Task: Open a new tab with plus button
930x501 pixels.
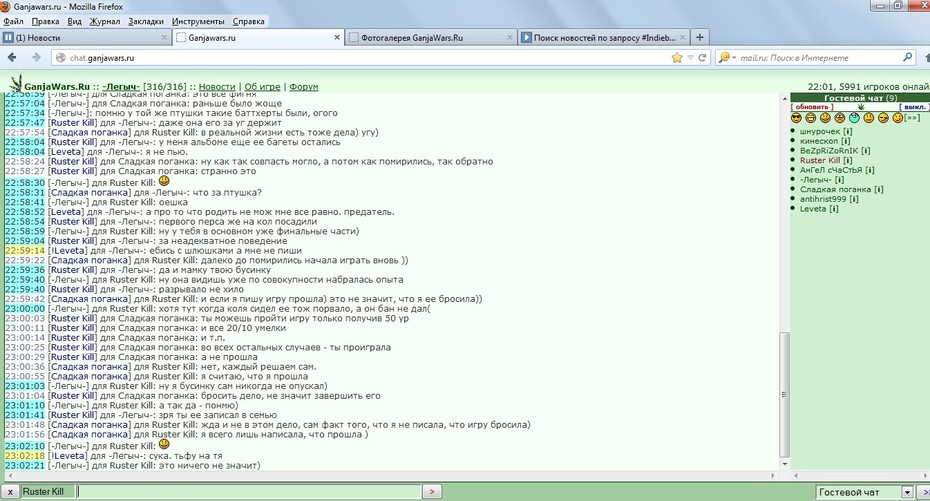Action: click(x=700, y=37)
